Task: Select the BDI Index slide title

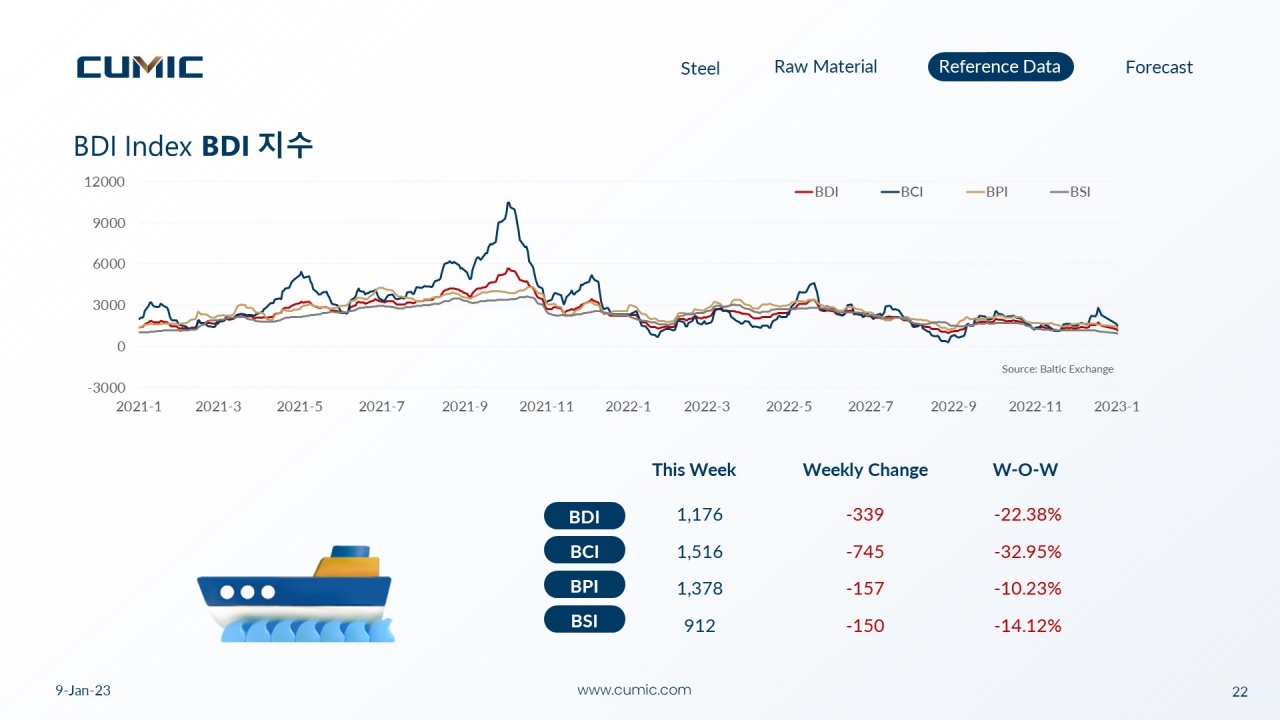Action: pyautogui.click(x=193, y=146)
